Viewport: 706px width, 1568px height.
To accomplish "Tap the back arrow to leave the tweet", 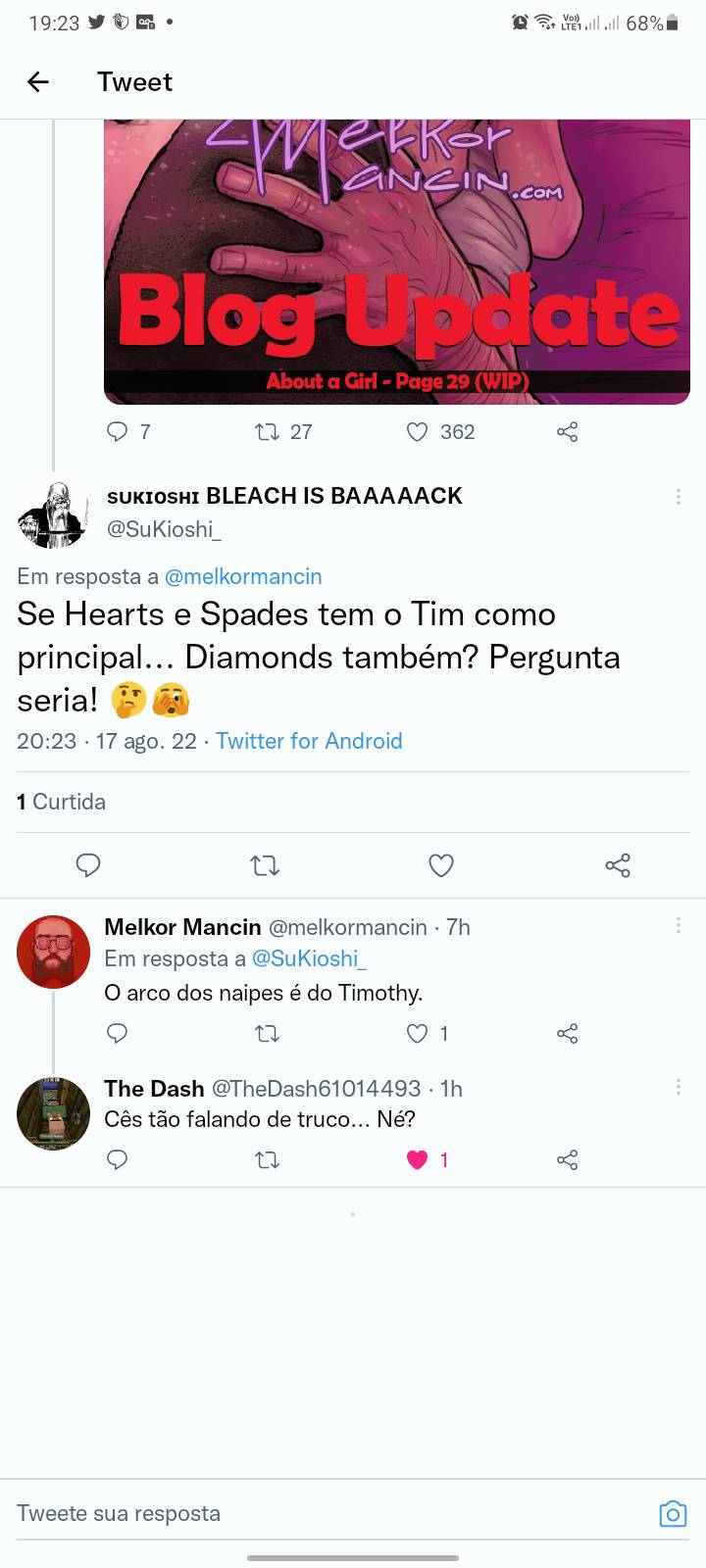I will [37, 82].
